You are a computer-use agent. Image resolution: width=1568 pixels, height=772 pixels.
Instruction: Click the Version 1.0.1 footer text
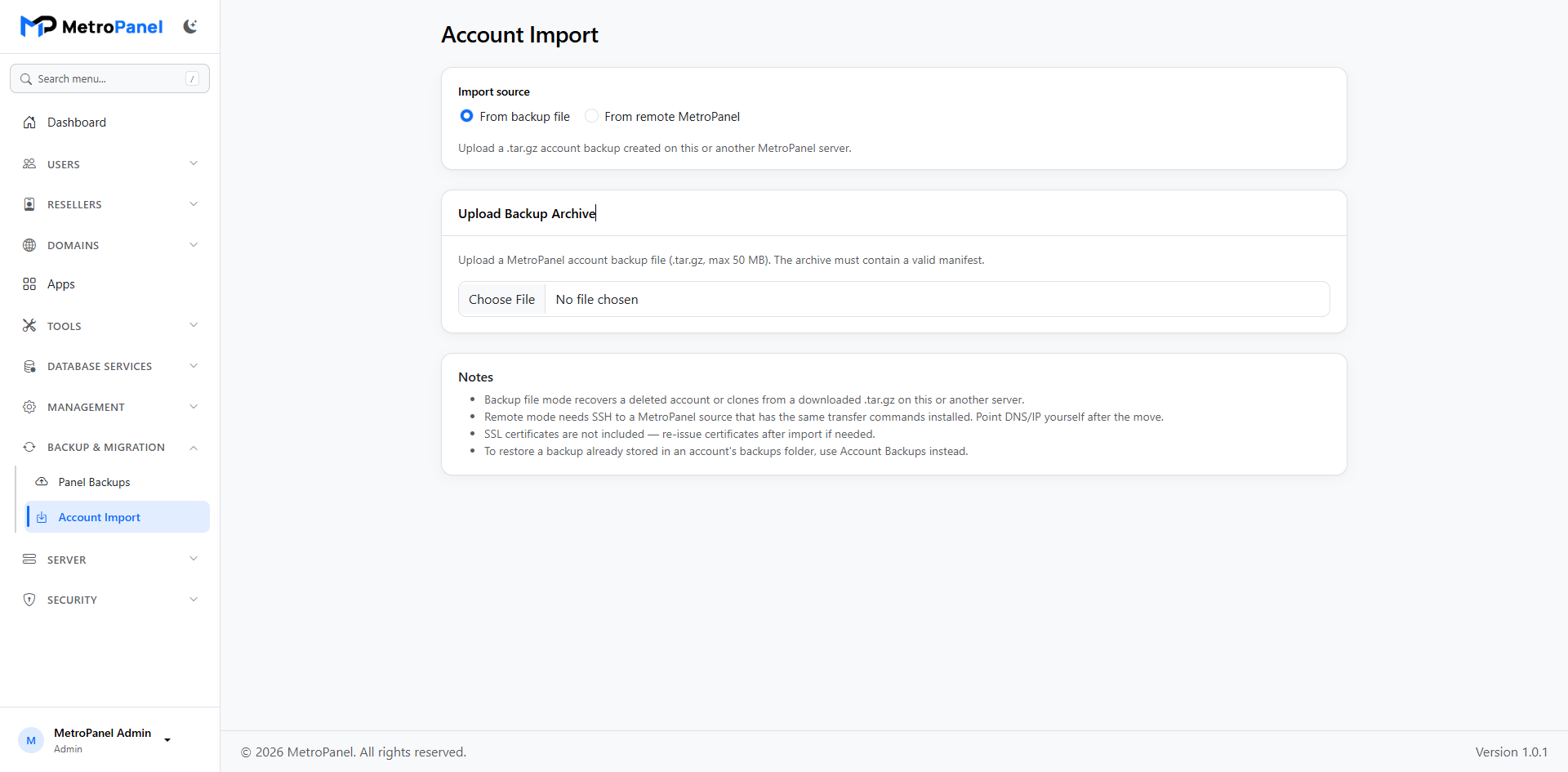click(x=1511, y=752)
